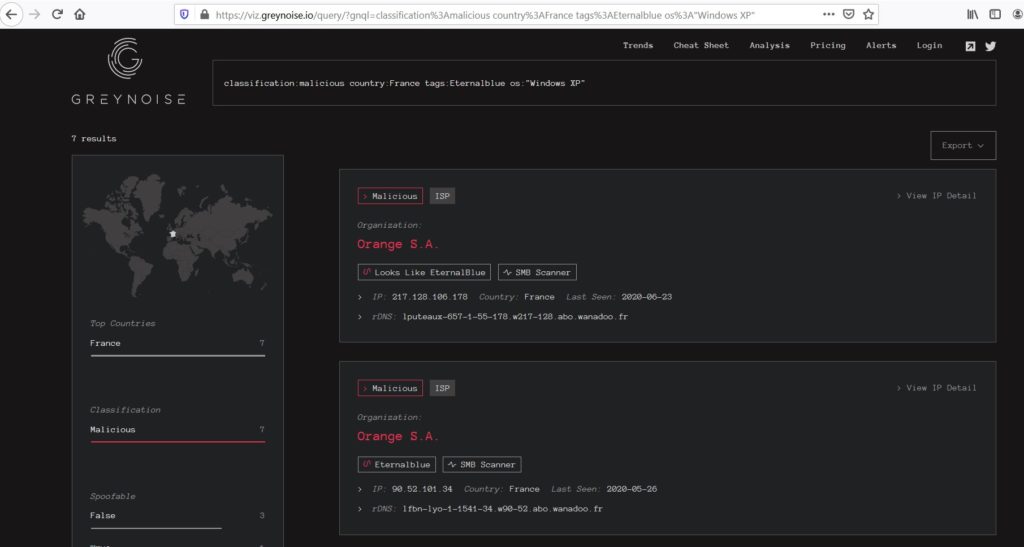
Task: Click the GNQL query search field
Action: point(604,83)
